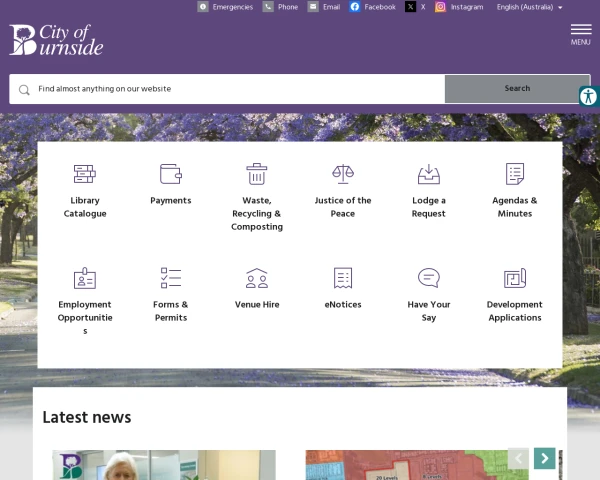Open the Agendas & Minutes label
Image resolution: width=600 pixels, height=480 pixels.
pyautogui.click(x=515, y=207)
